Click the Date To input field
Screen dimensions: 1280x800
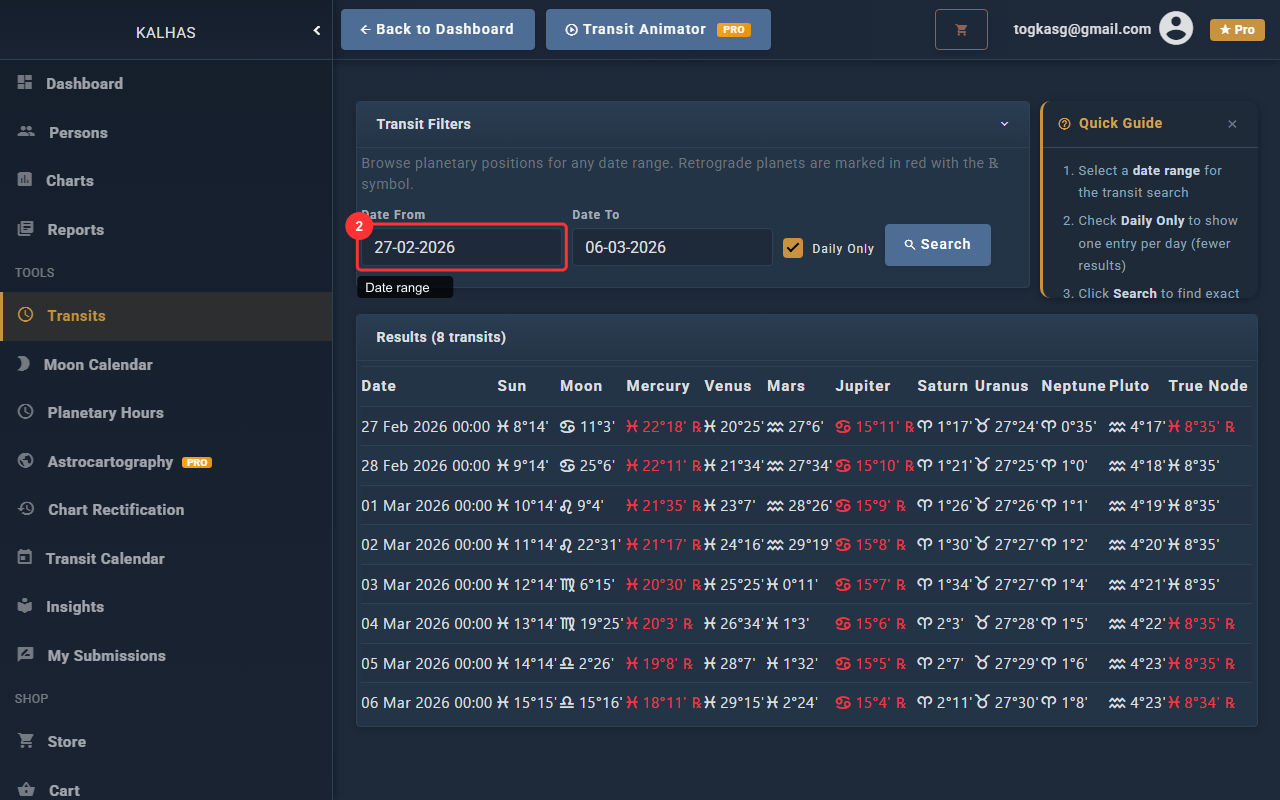[x=671, y=247]
